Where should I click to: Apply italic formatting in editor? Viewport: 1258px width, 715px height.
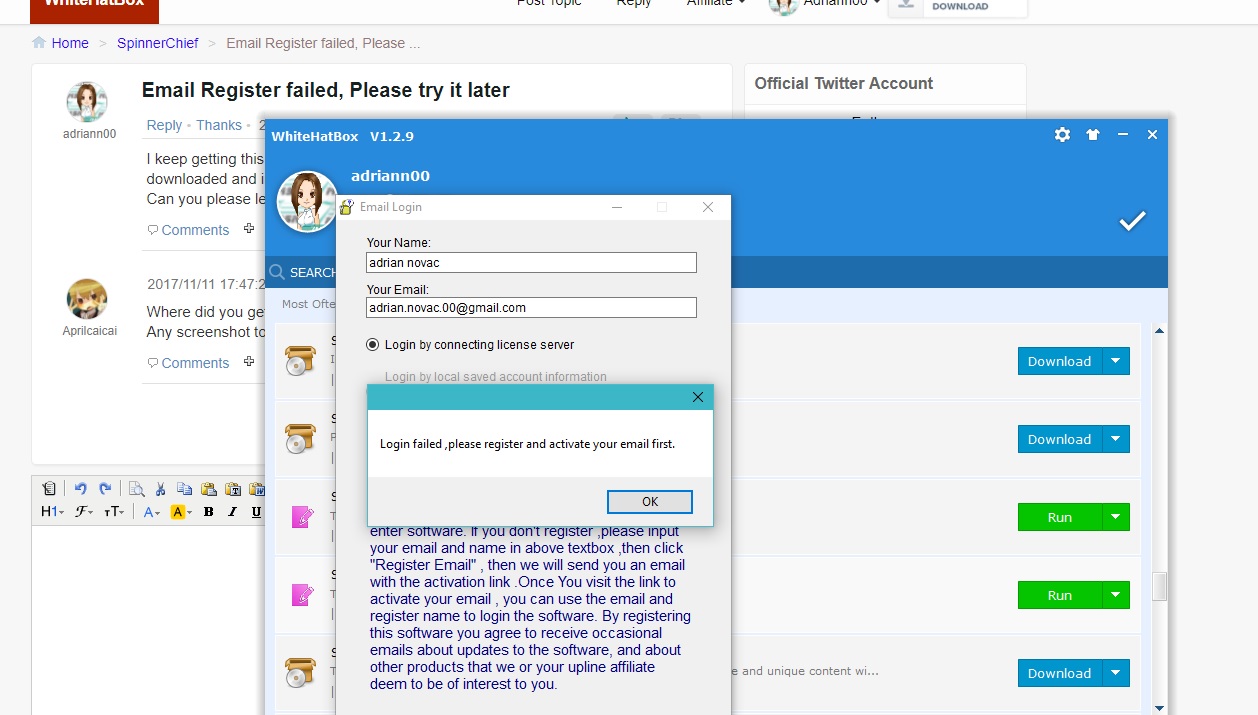[232, 512]
